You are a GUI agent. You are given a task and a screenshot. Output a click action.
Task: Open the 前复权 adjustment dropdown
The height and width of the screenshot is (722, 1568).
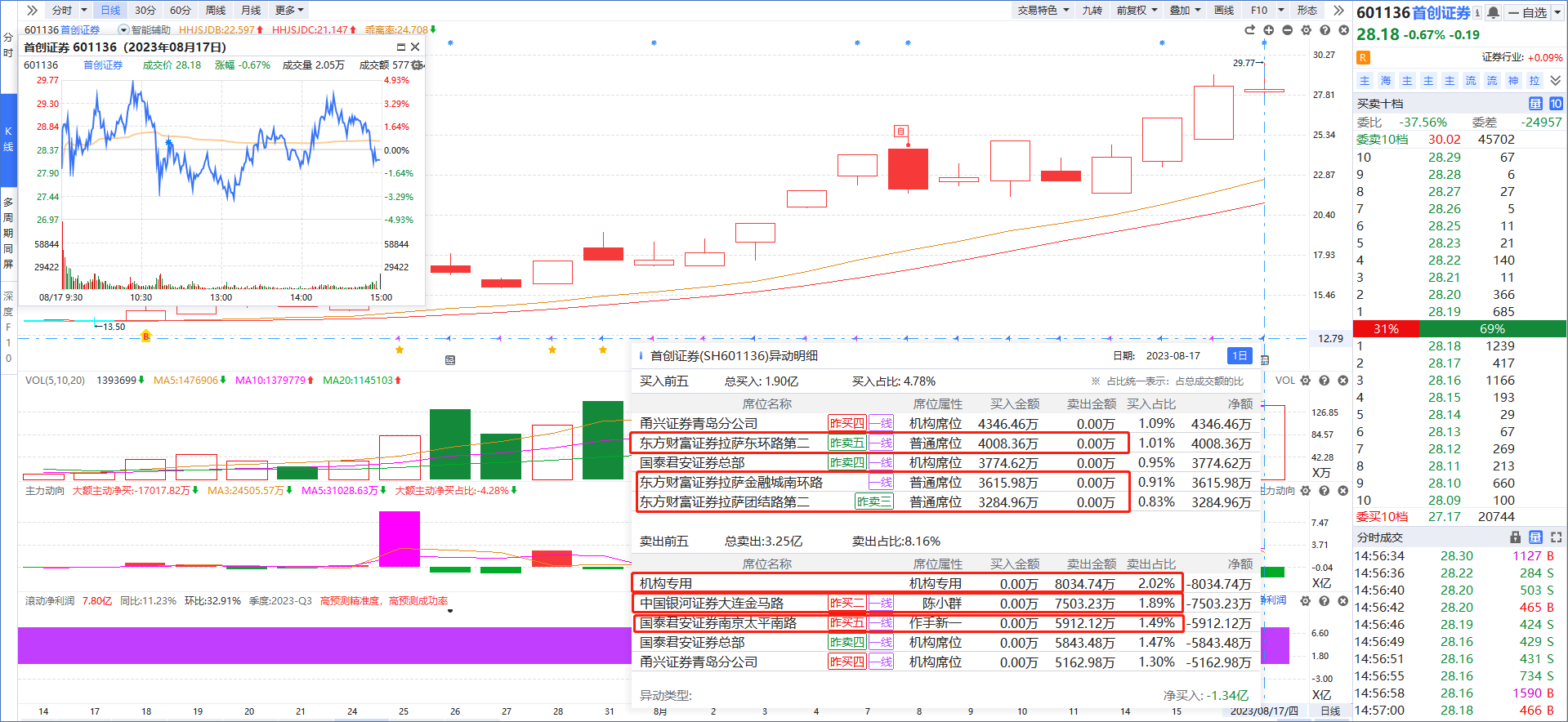tap(1137, 10)
